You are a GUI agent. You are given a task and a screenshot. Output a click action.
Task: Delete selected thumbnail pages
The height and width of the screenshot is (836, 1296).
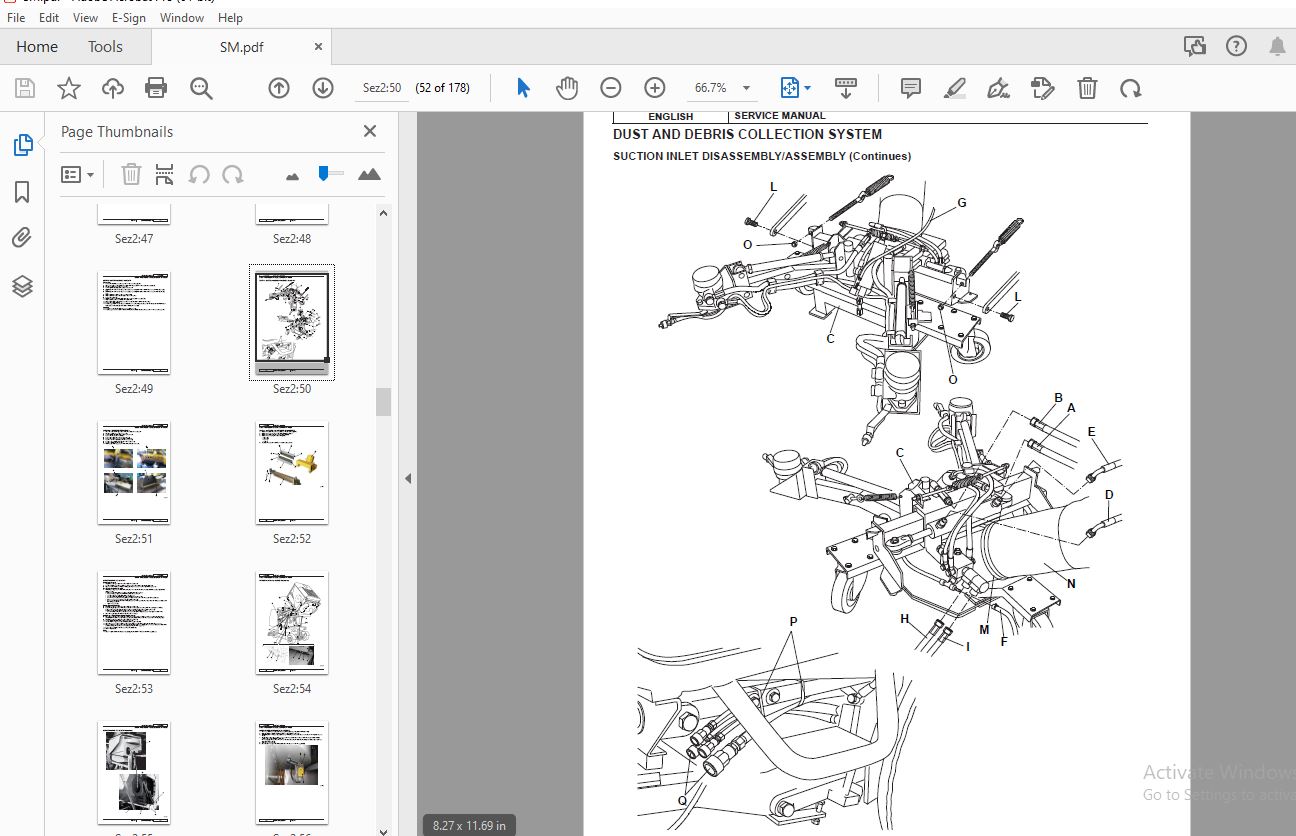click(131, 174)
